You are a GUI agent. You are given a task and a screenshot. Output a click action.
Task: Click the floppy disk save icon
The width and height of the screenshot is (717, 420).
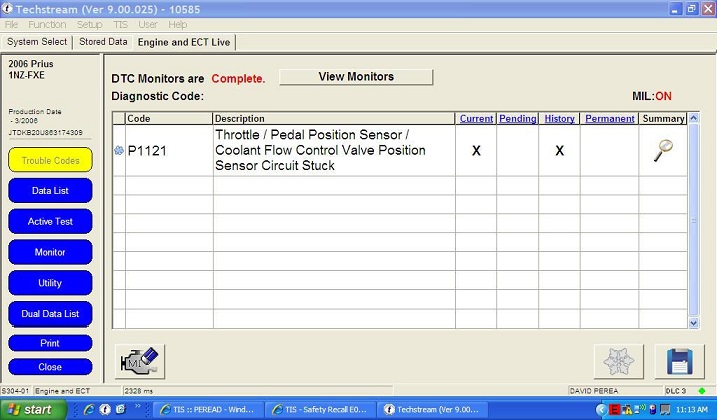point(679,362)
